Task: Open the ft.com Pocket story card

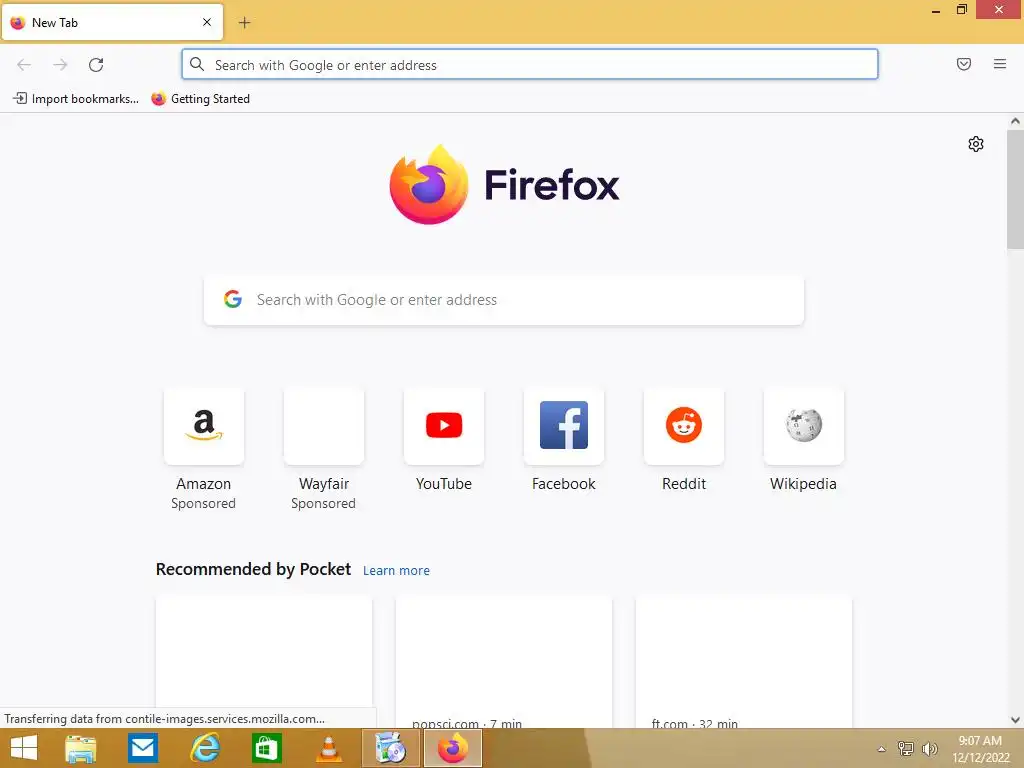Action: 744,661
